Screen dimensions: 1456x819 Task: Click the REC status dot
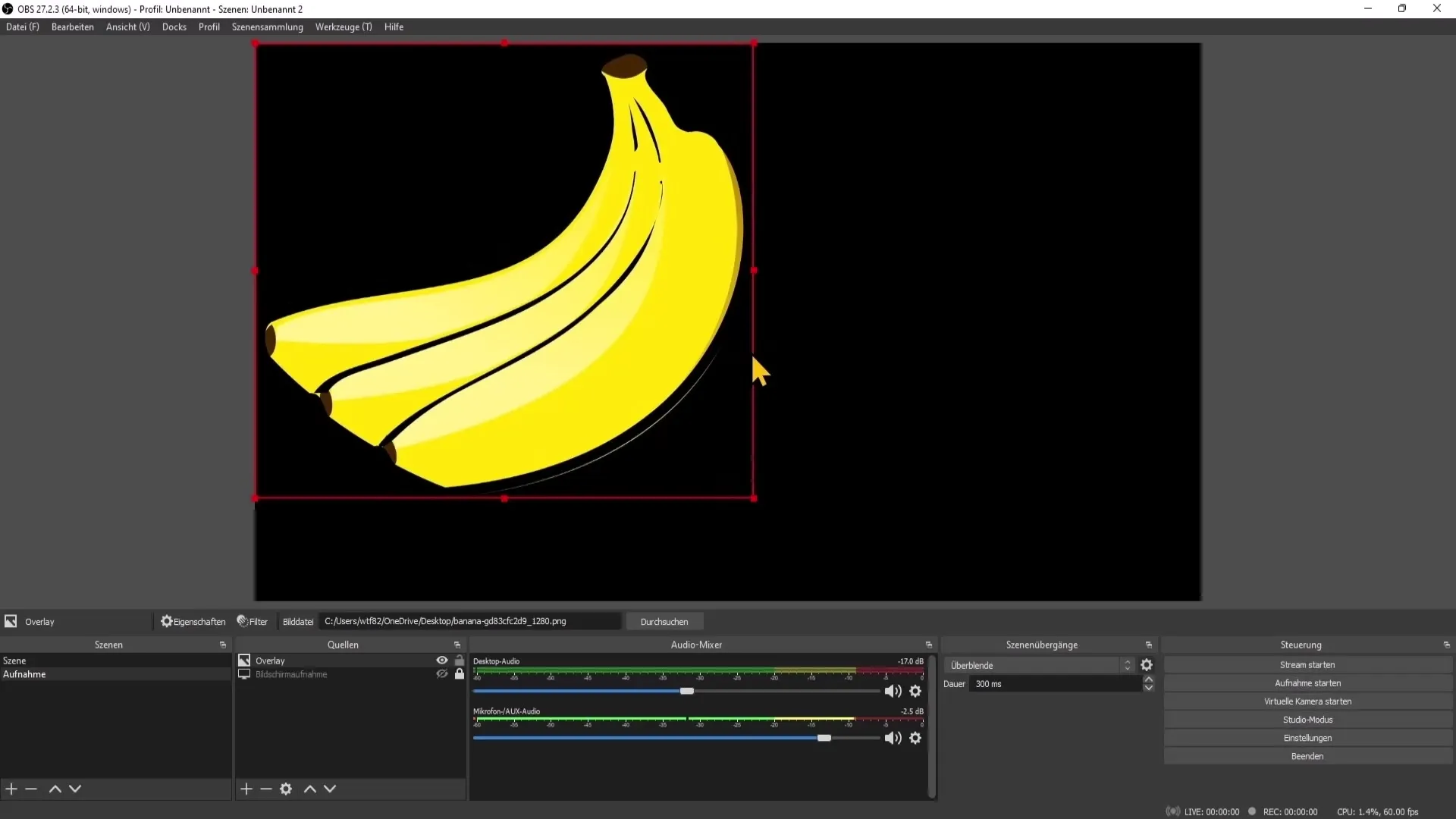tap(1252, 811)
